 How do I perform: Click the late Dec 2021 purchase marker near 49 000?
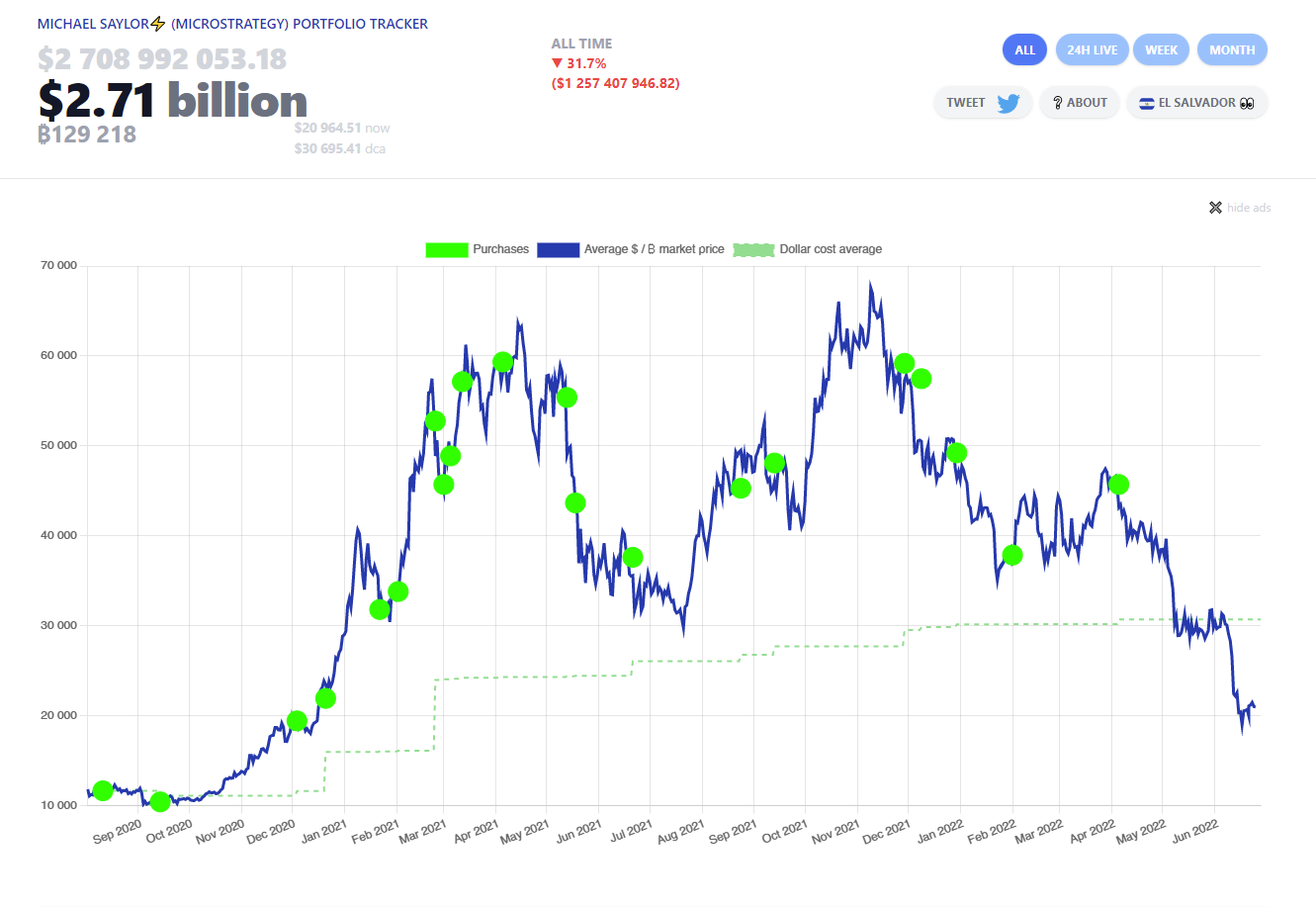(x=956, y=453)
